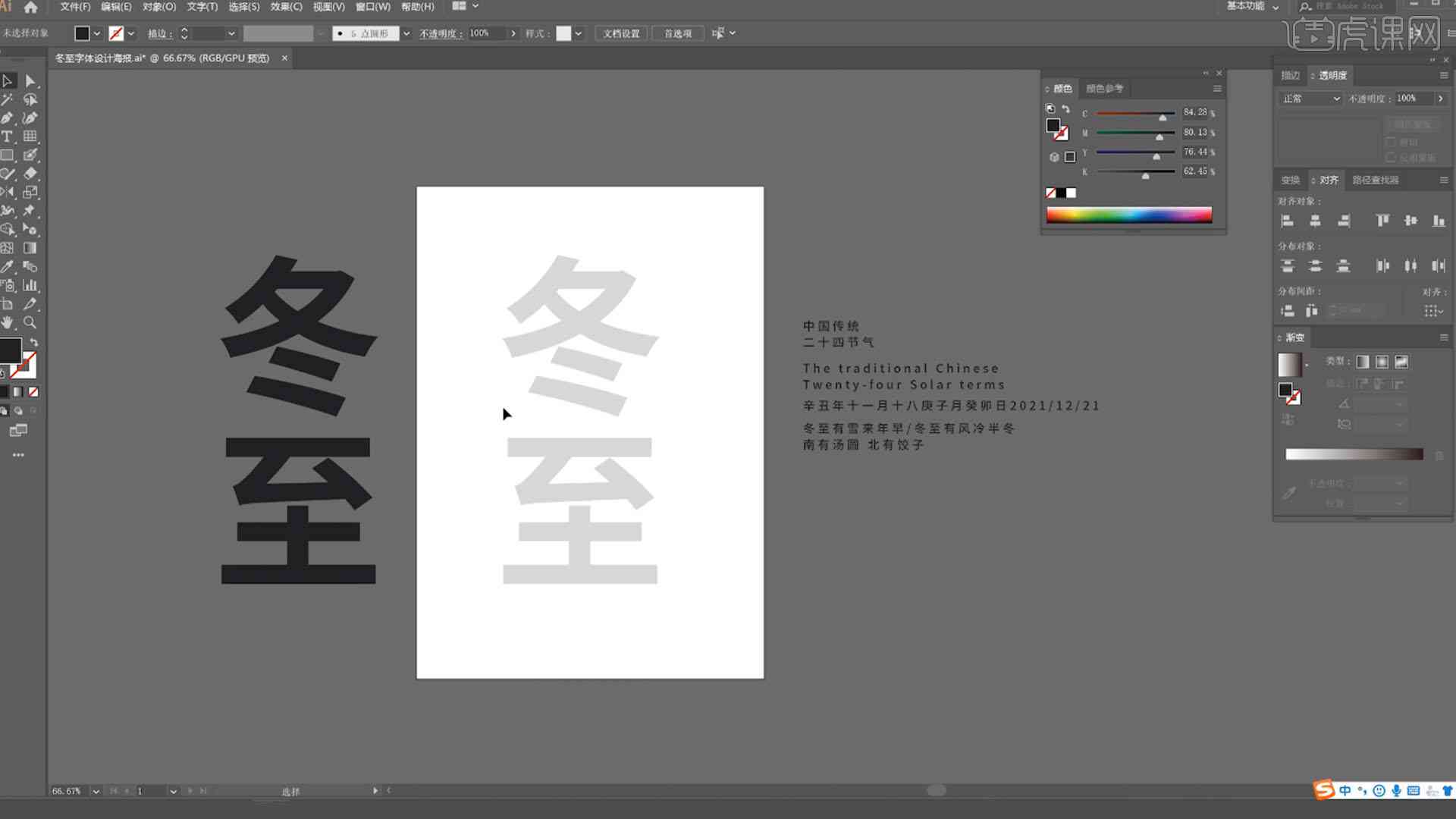The width and height of the screenshot is (1456, 819).
Task: Open brush definition dropdown 5 点圆形
Action: pyautogui.click(x=406, y=33)
